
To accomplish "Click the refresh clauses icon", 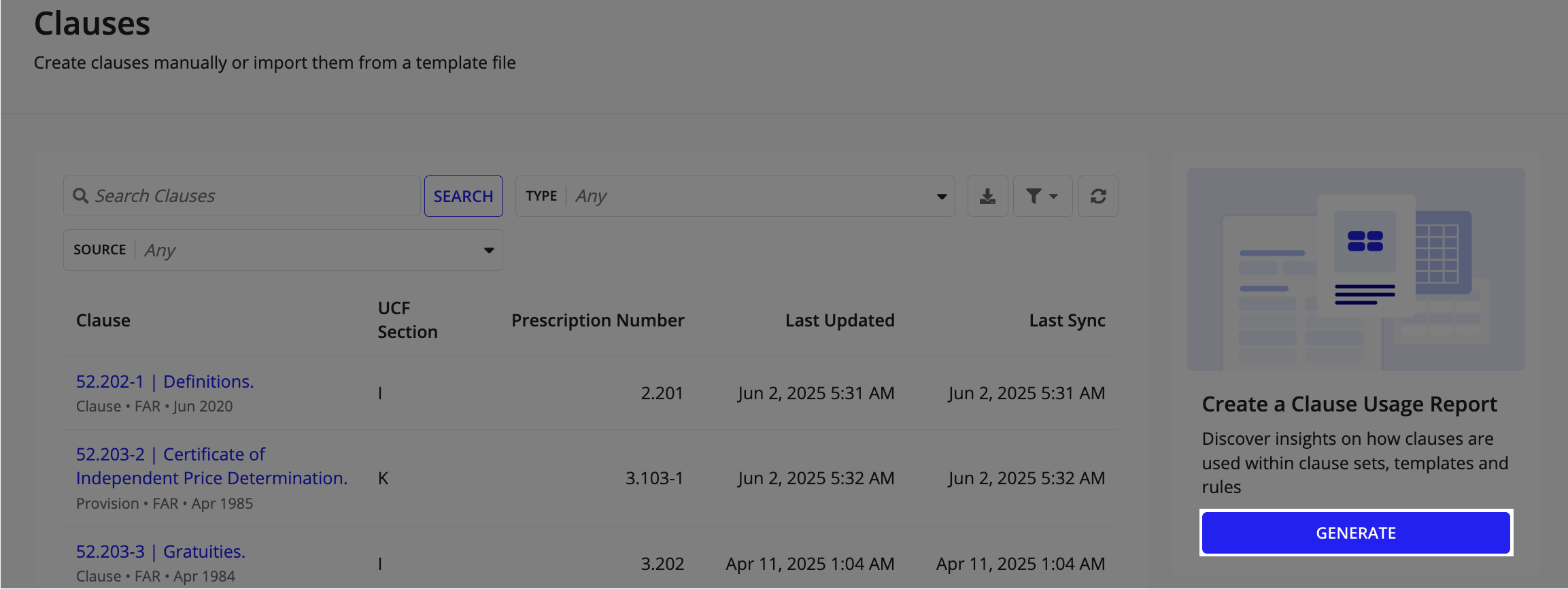I will [x=1098, y=197].
